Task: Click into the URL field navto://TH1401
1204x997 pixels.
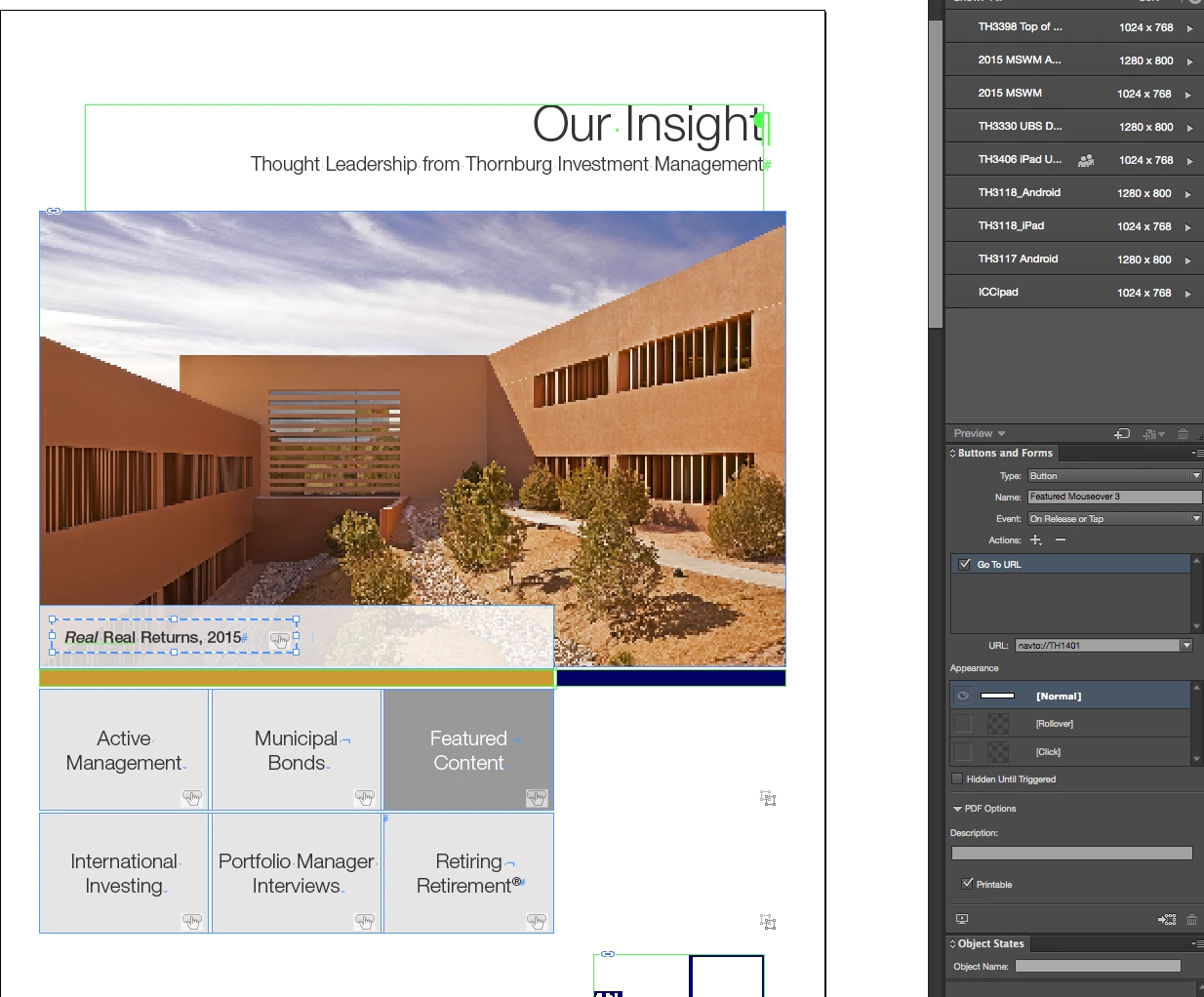Action: pos(1097,646)
